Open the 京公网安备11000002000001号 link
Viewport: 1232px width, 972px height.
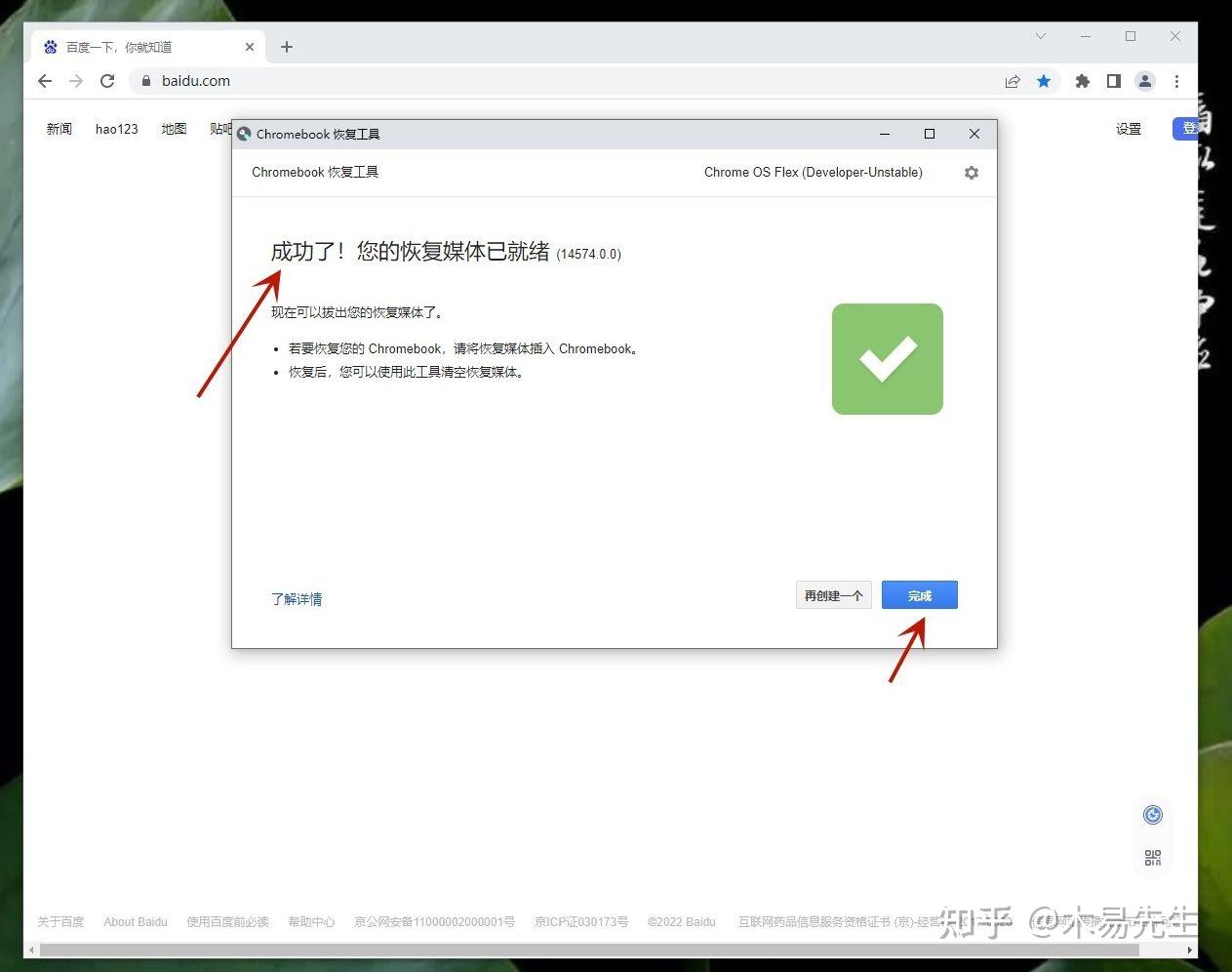[434, 922]
